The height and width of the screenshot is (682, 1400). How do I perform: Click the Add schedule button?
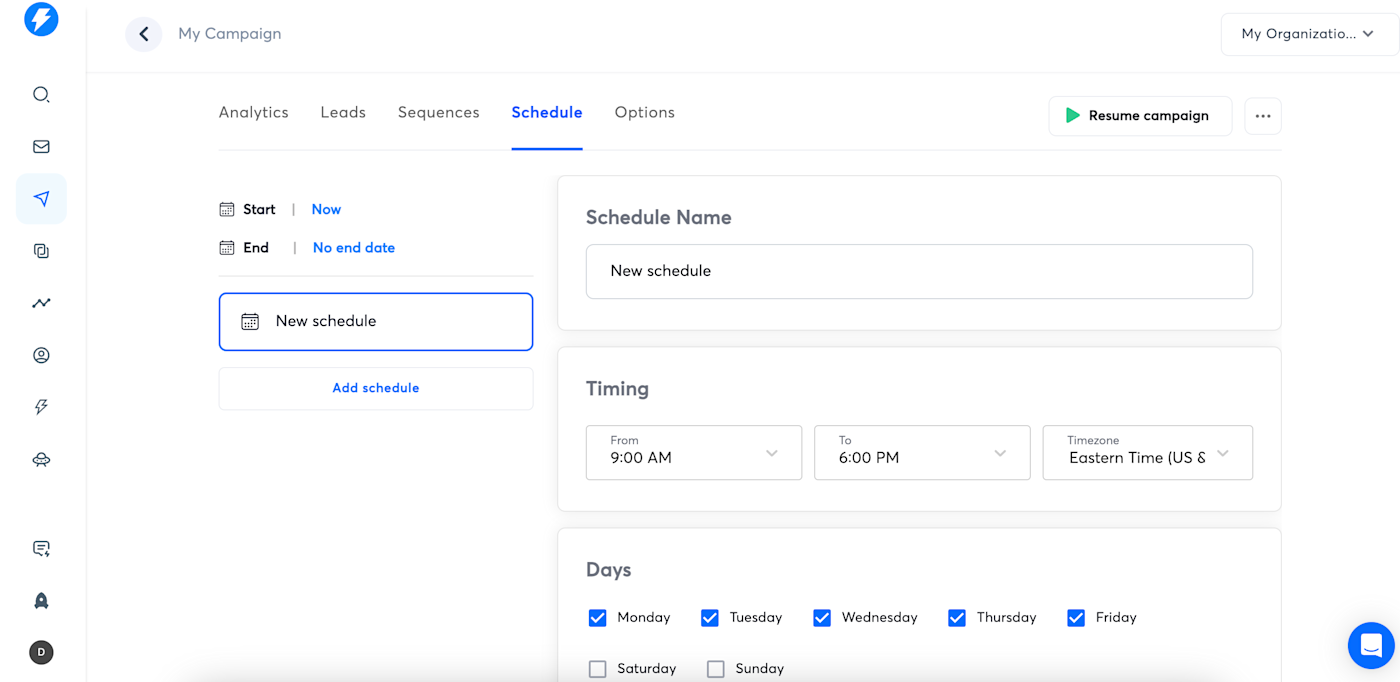(376, 388)
